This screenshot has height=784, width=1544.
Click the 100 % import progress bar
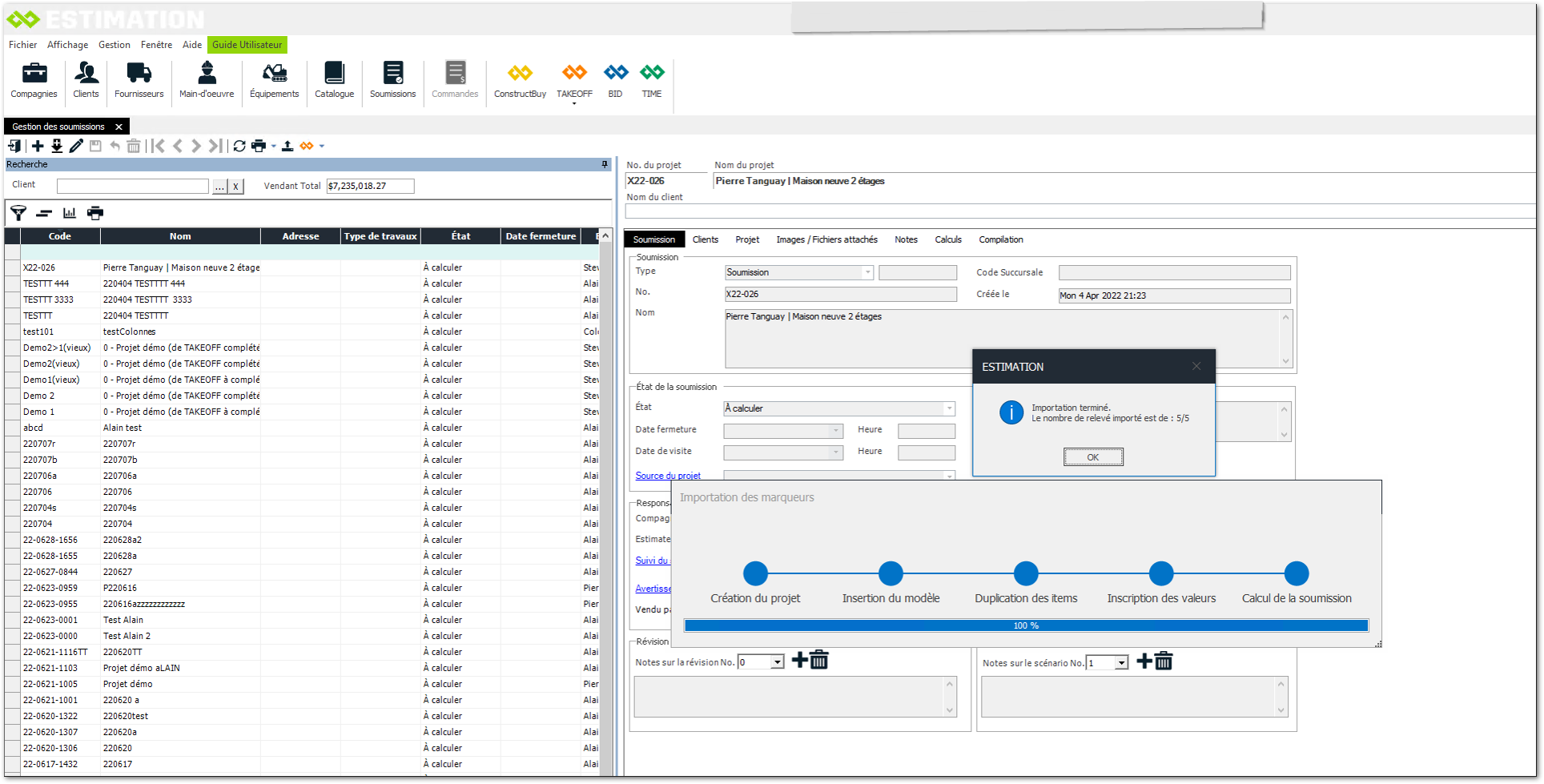pos(1026,625)
